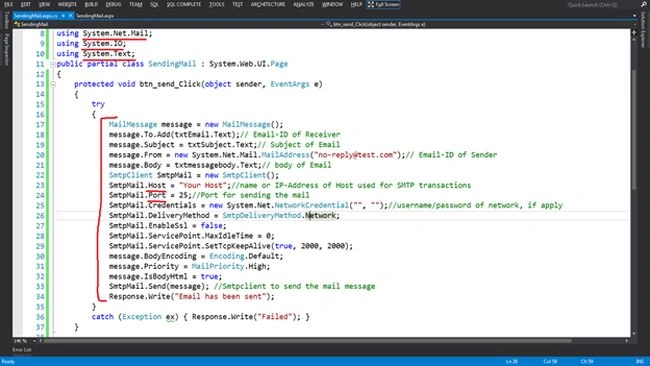The image size is (650, 366).
Task: Open the FILE menu
Action: 8,4
